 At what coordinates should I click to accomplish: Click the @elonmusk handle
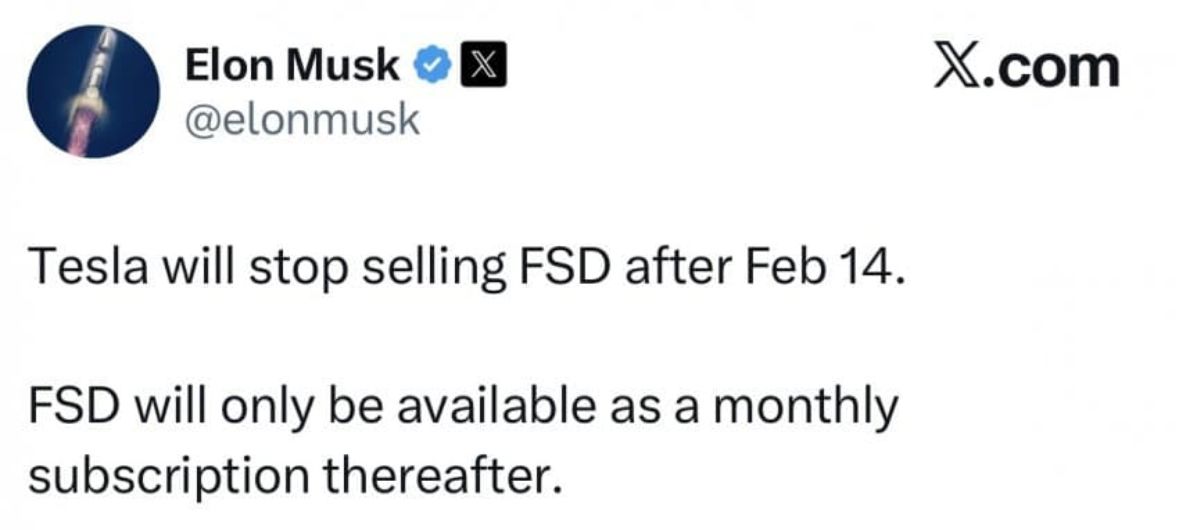coord(302,120)
